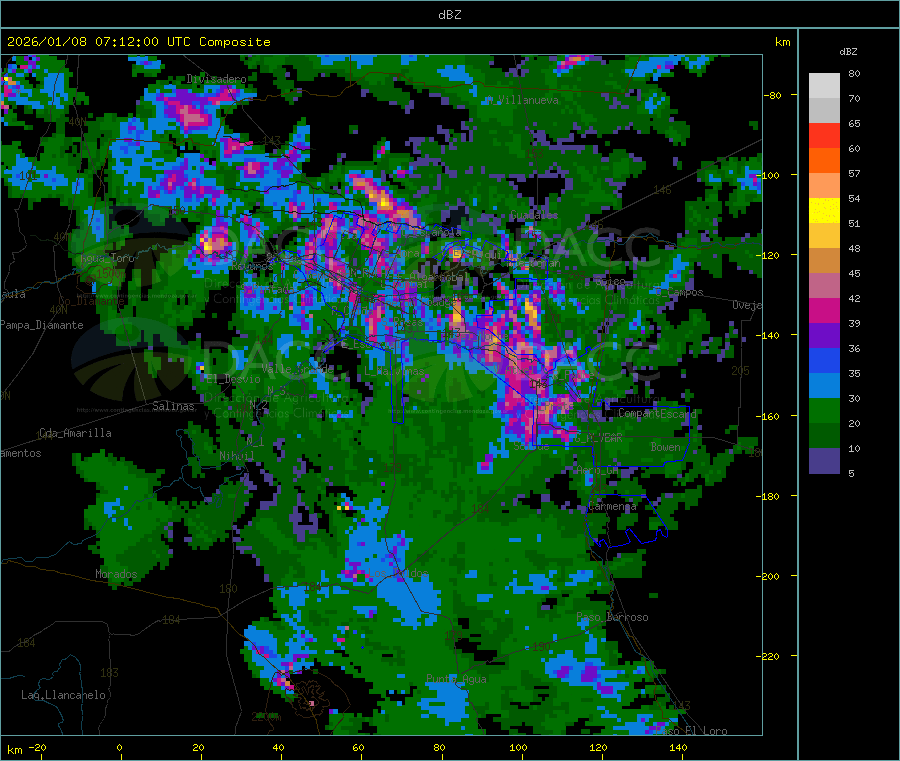900x761 pixels.
Task: Select the 80 dBZ white legend swatch
Action: click(824, 86)
